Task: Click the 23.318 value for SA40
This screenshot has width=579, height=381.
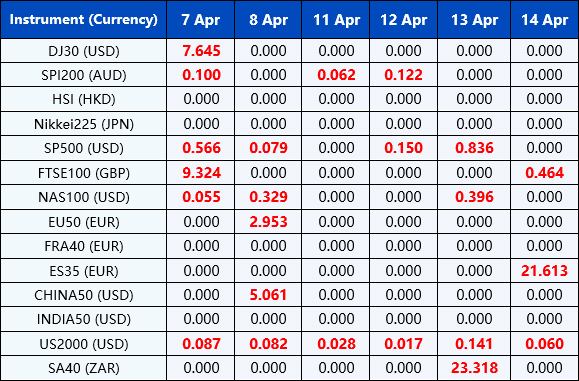Action: pos(474,368)
